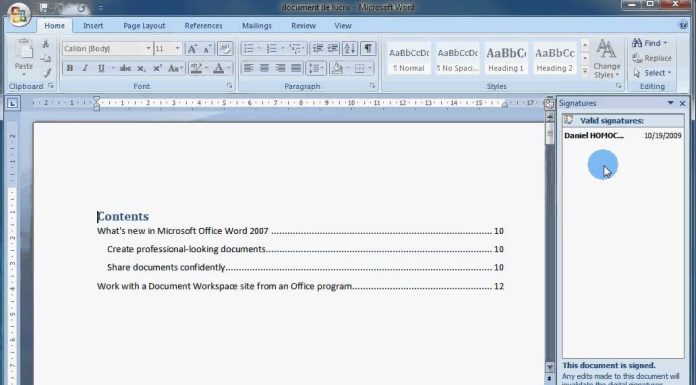This screenshot has width=696, height=385.
Task: Toggle subscript formatting
Action: pos(141,68)
